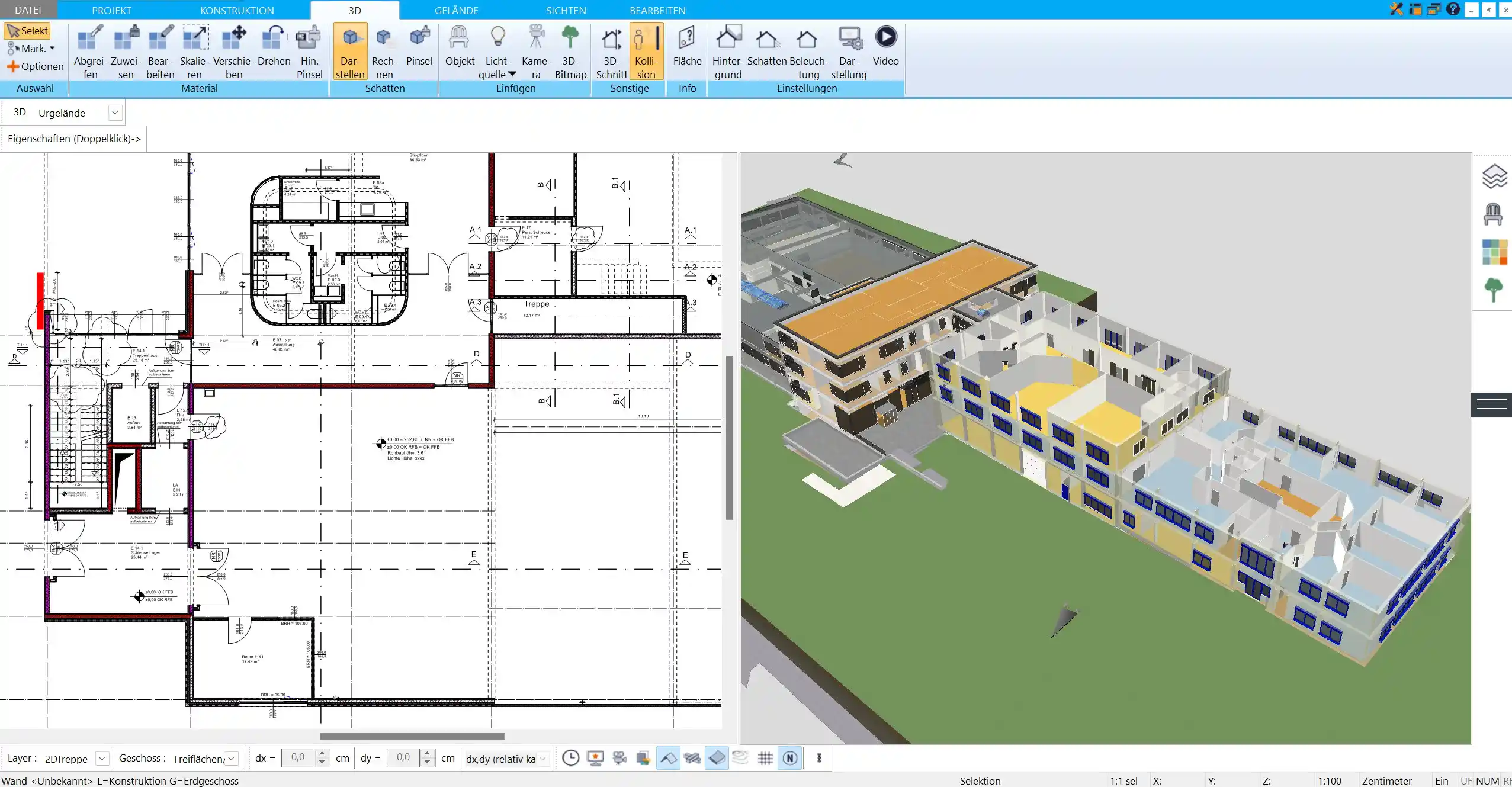Image resolution: width=1512 pixels, height=787 pixels.
Task: Click the stacked documents icon in bottom toolbar
Action: [x=644, y=758]
